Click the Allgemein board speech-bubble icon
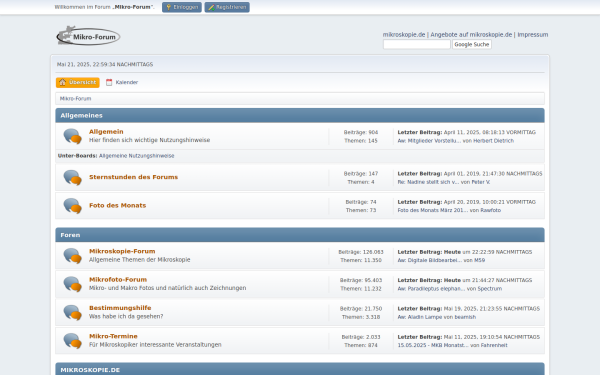This screenshot has width=600, height=375. [72, 136]
